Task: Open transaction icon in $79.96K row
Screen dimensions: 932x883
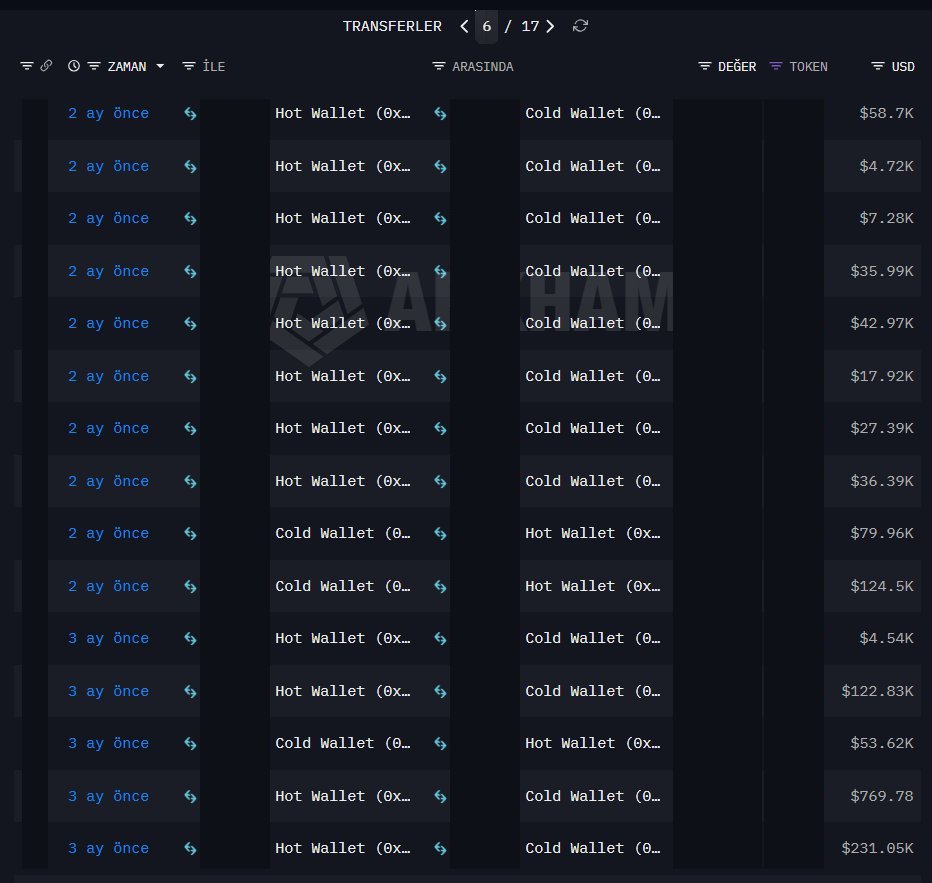Action: coord(190,534)
